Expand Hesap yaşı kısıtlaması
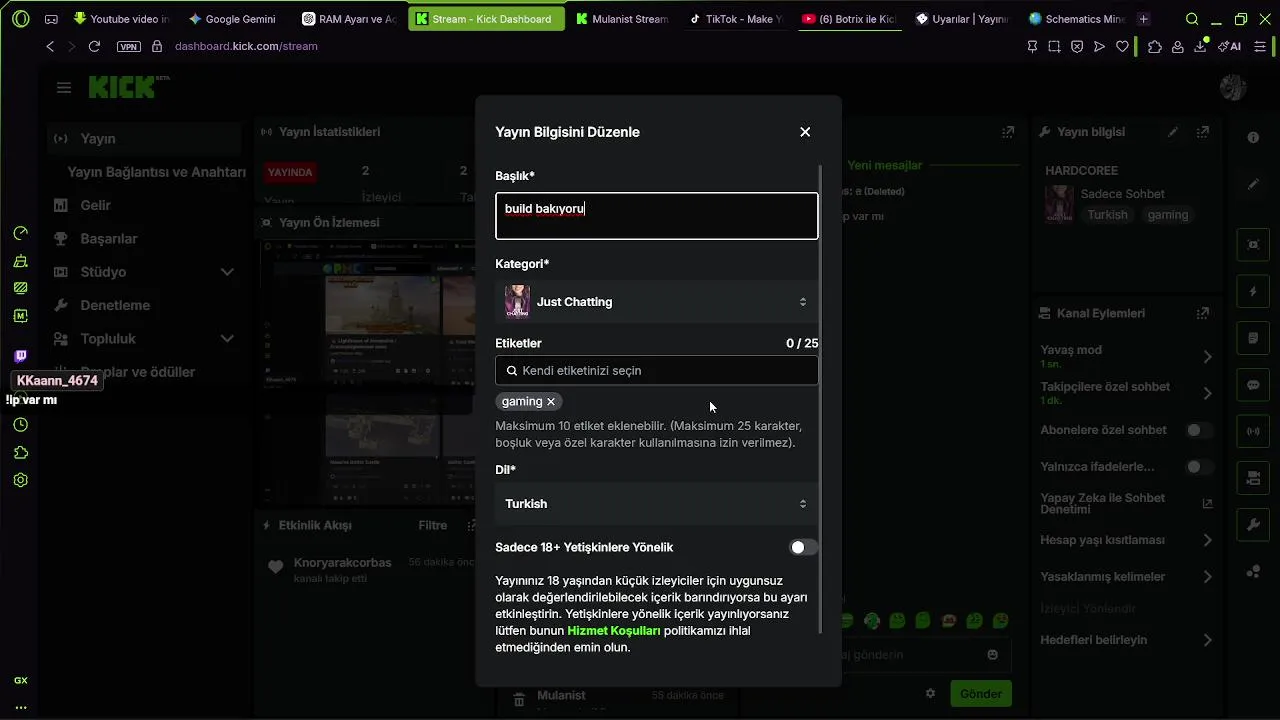 coord(1207,540)
